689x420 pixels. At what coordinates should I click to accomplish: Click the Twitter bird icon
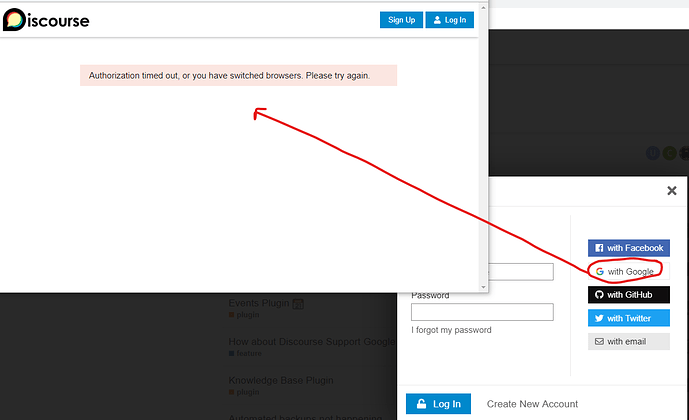[x=599, y=318]
